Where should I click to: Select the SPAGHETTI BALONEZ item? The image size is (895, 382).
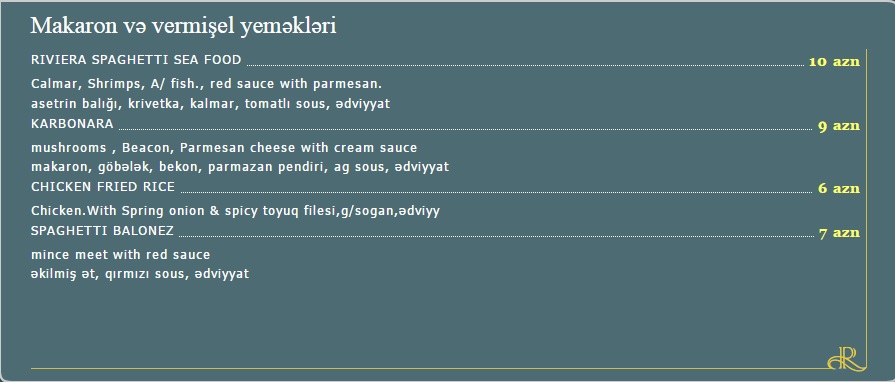[103, 231]
